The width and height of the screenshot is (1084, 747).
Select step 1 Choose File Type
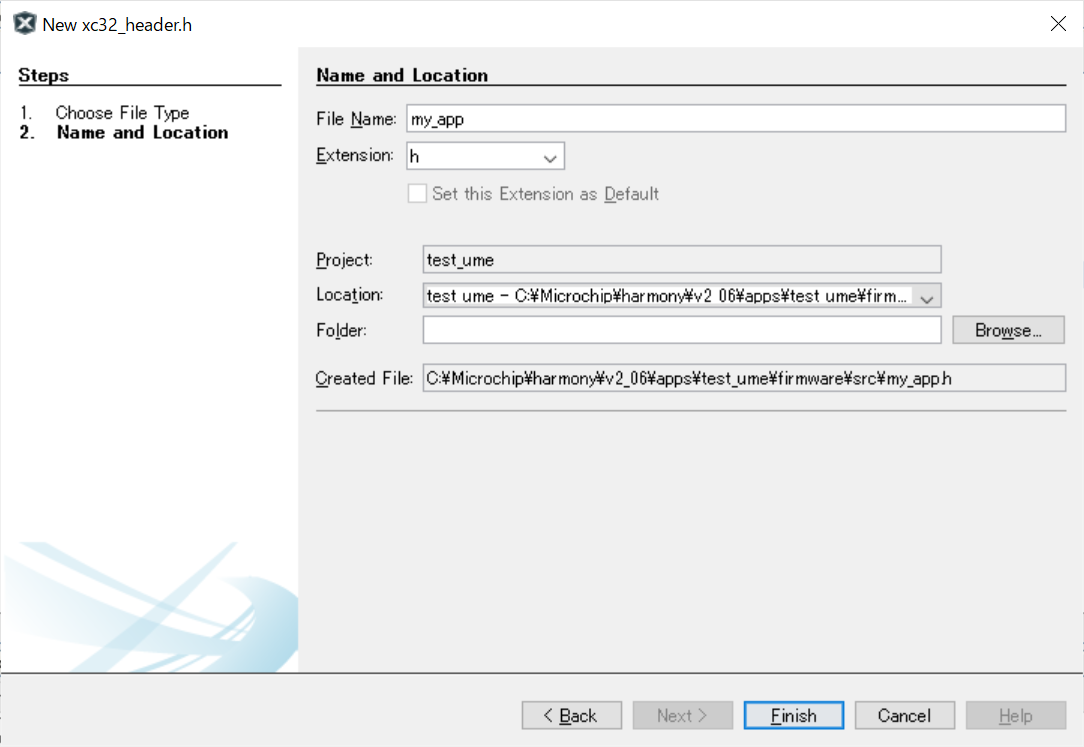pos(121,113)
